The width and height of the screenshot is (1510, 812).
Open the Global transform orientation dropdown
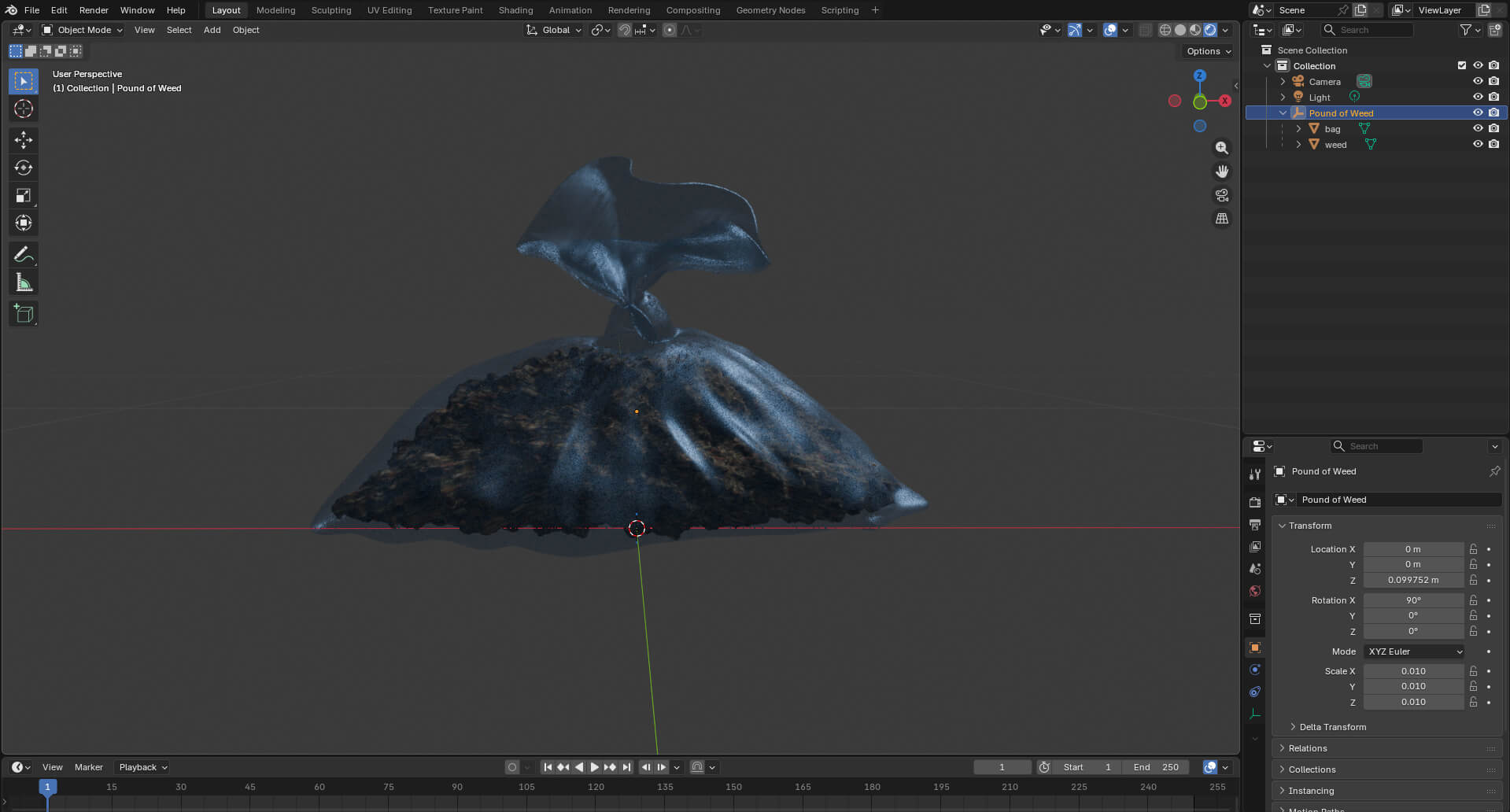[x=554, y=30]
